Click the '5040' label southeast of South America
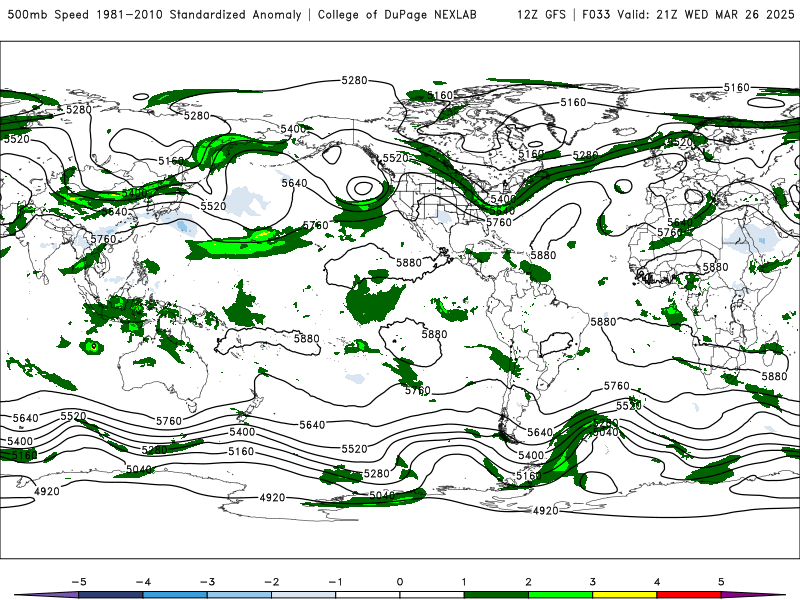The width and height of the screenshot is (800, 600). (606, 433)
